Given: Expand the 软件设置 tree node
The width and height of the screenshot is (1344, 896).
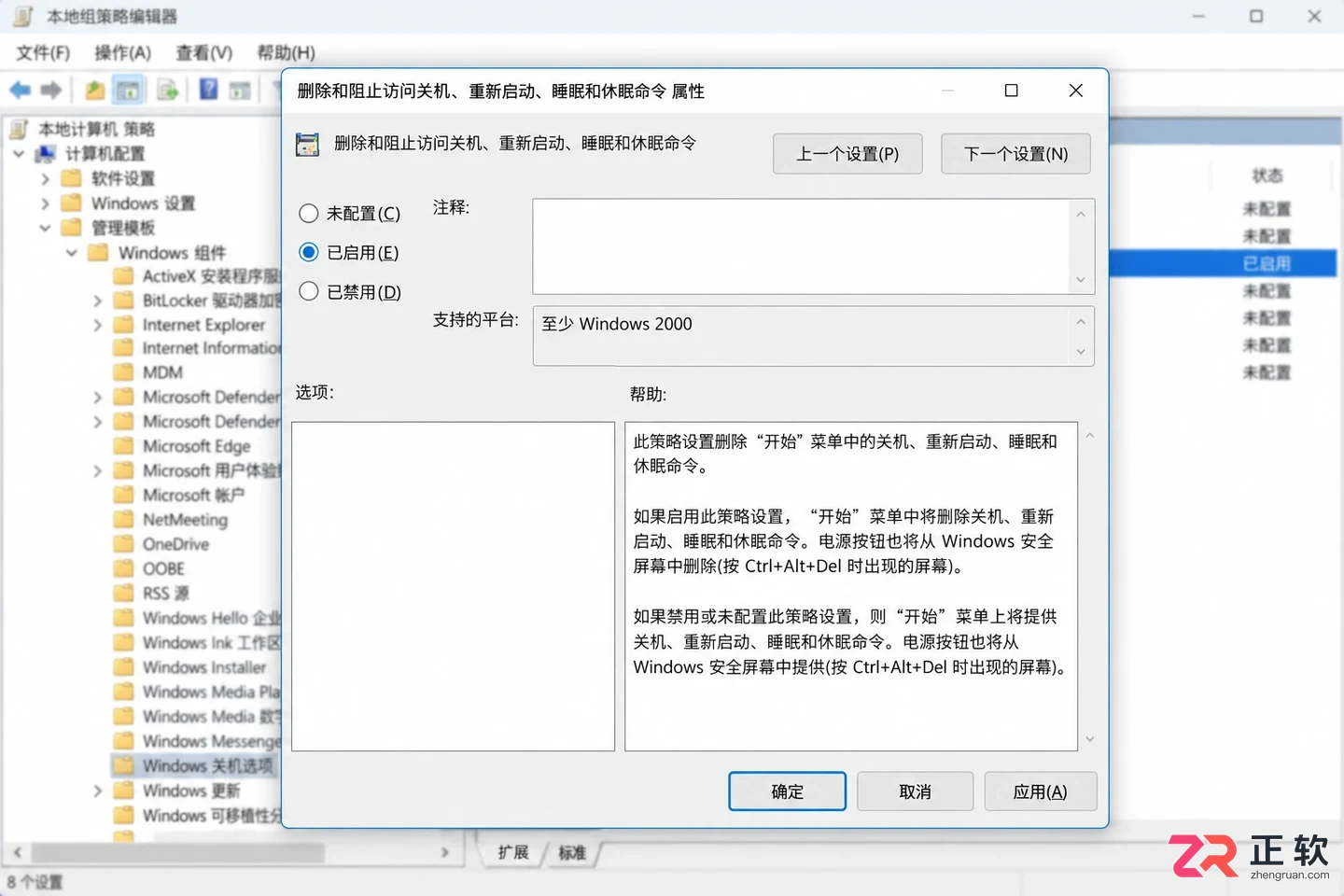Looking at the screenshot, I should coord(45,178).
